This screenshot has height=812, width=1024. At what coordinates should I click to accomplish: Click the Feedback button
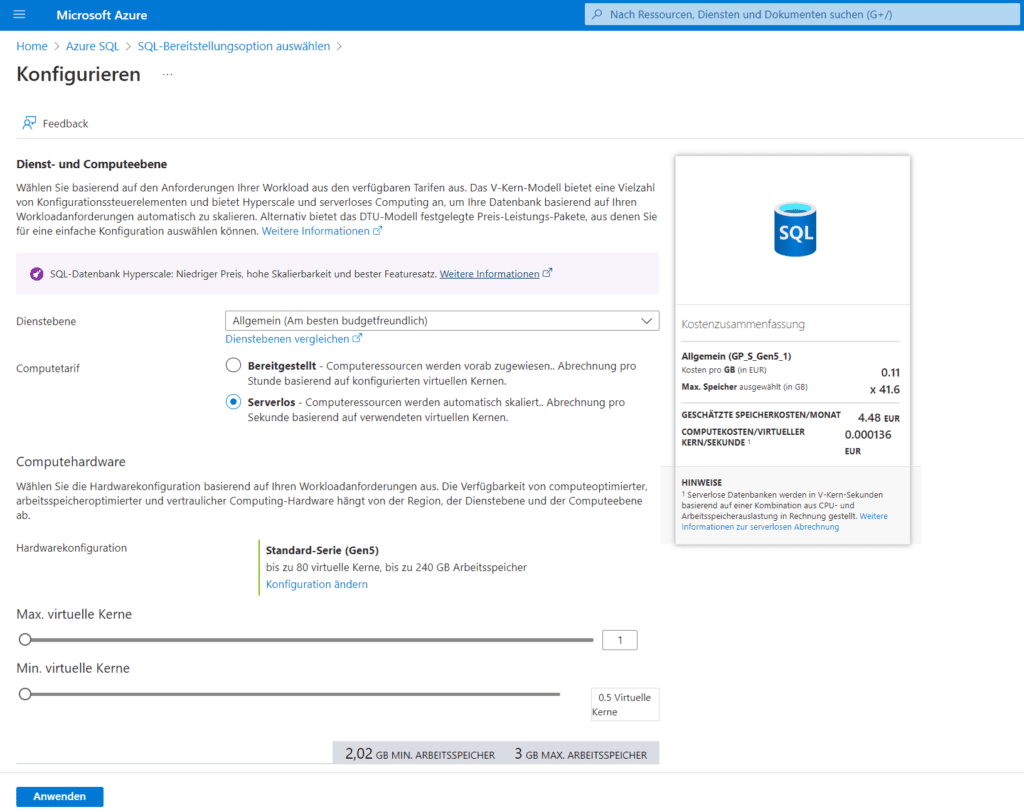coord(56,123)
